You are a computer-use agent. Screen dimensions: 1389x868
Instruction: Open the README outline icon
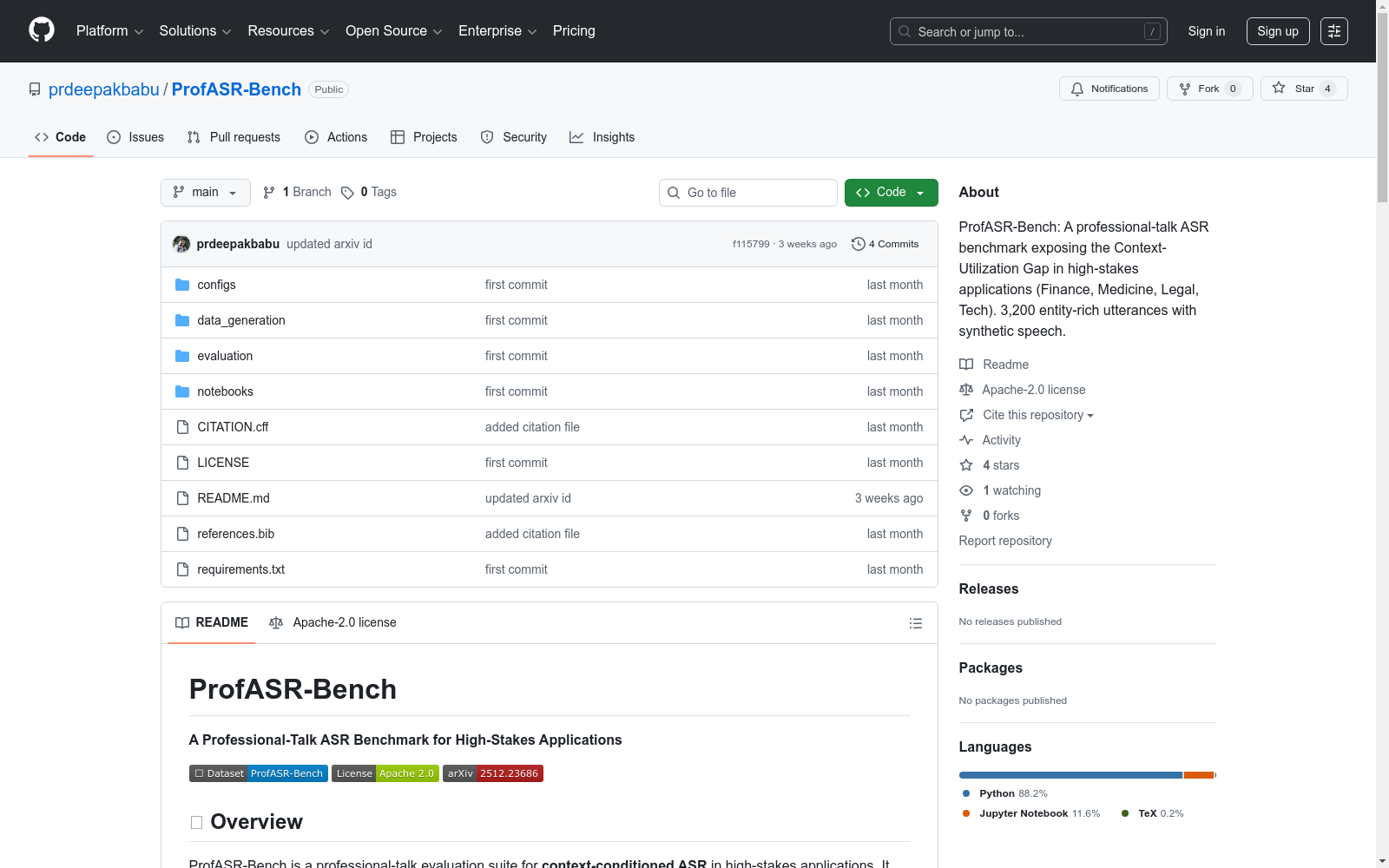916,623
